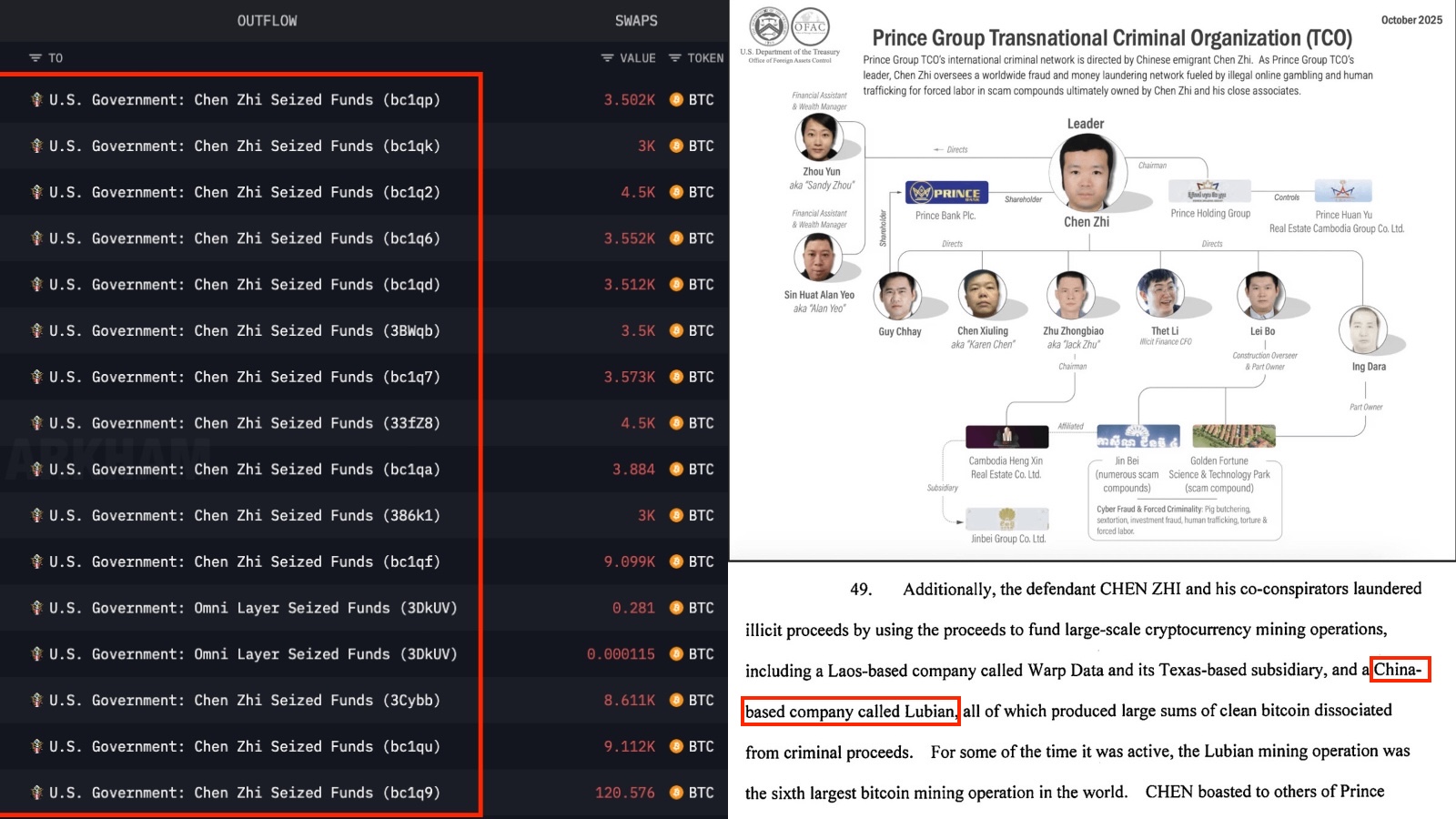Open the Chen Zhi Seized Funds (bc1qf) entity
This screenshot has width=1456, height=819.
241,561
